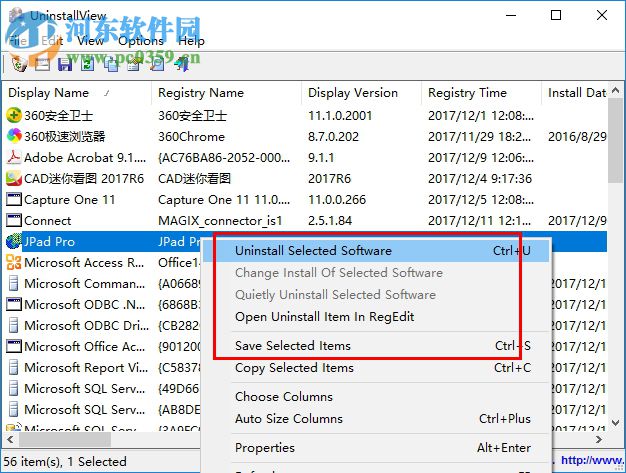626x473 pixels.
Task: Click the Capture One 11 row icon
Action: pyautogui.click(x=14, y=199)
